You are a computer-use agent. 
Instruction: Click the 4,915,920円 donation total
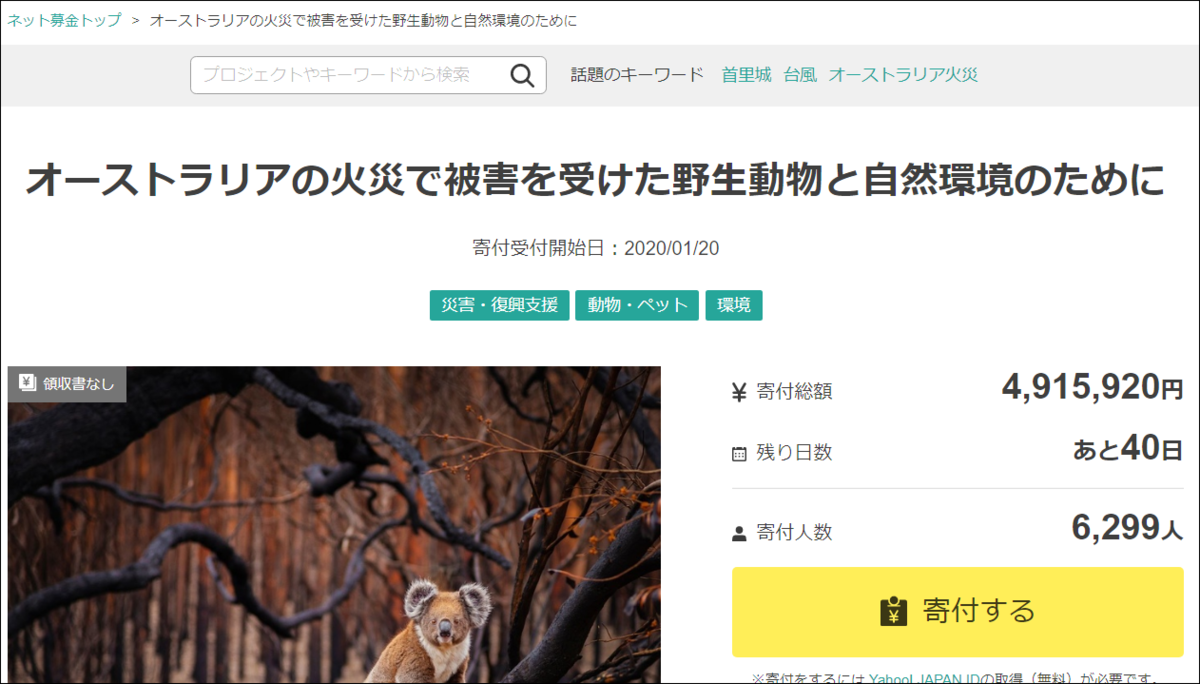coord(1092,388)
